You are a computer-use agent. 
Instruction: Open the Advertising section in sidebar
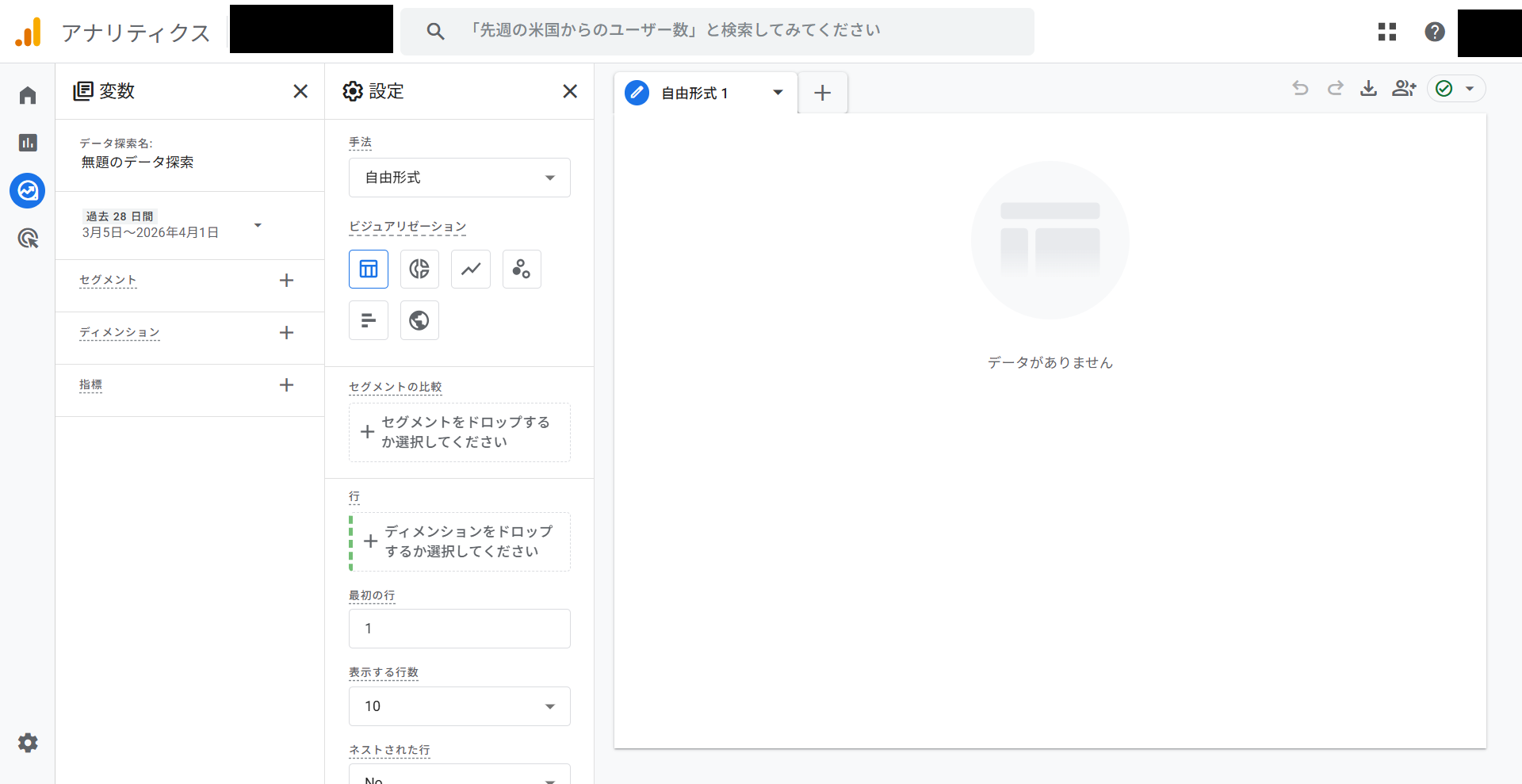coord(28,238)
